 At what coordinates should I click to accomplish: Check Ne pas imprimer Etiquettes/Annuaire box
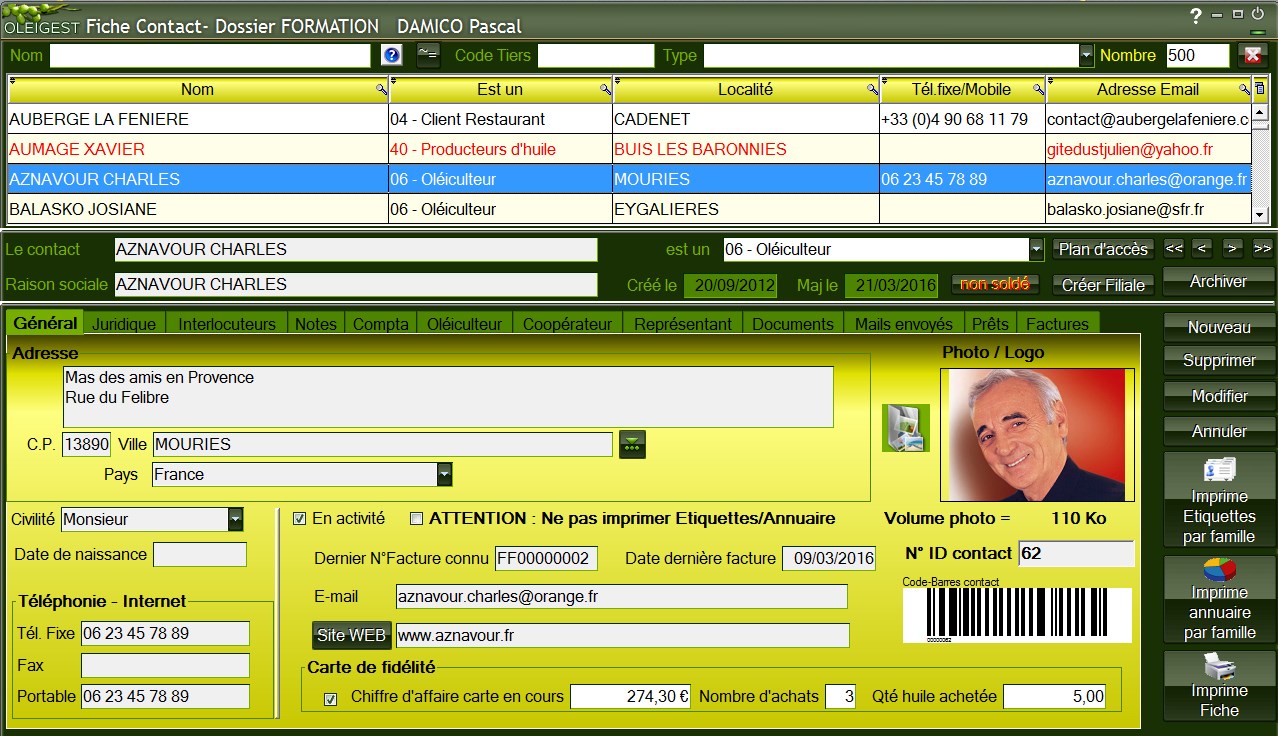(x=417, y=519)
